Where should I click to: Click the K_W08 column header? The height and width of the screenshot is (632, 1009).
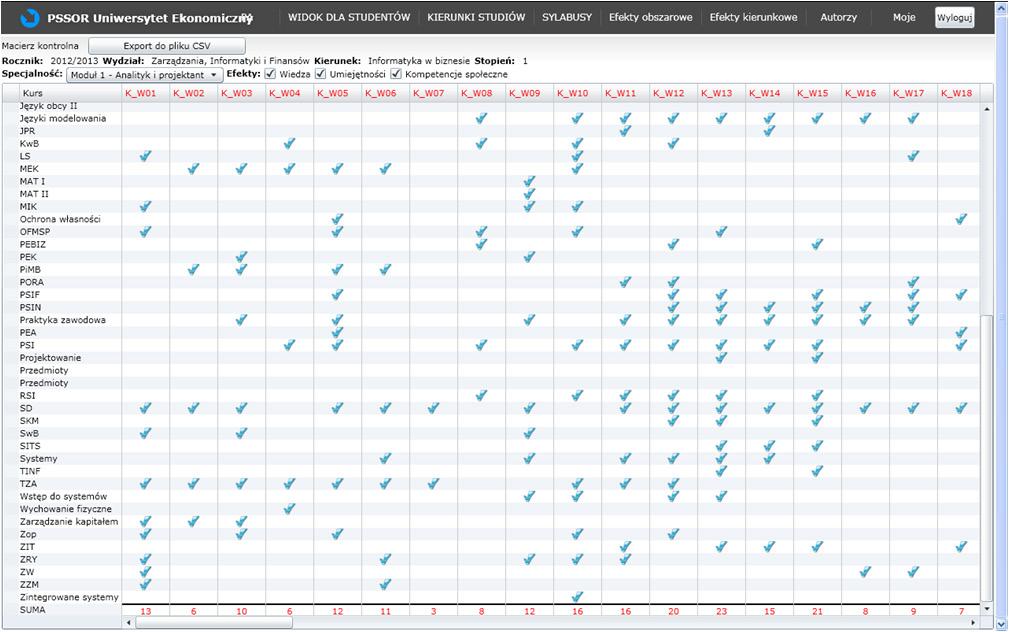477,93
